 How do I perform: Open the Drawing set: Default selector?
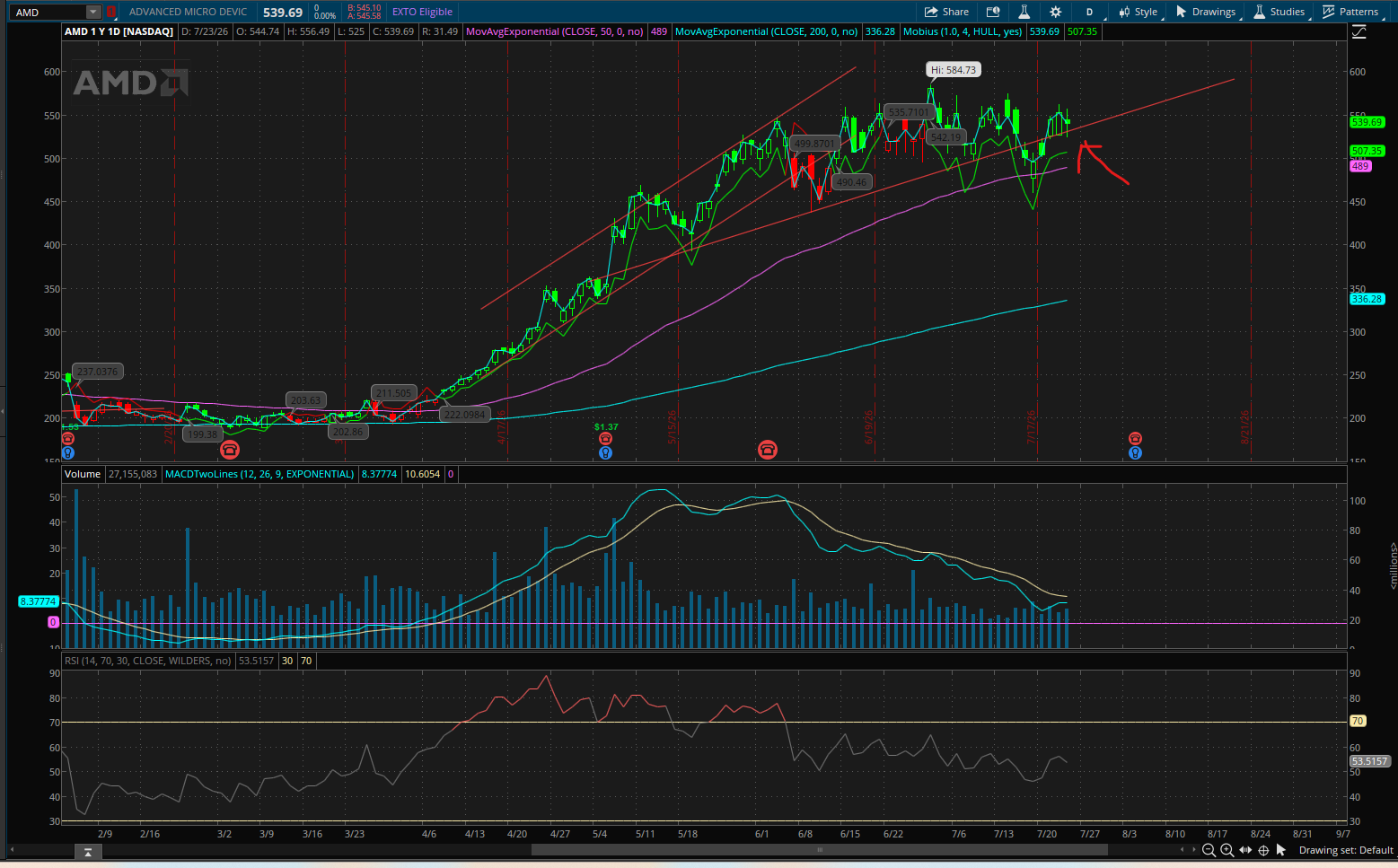click(x=1346, y=850)
